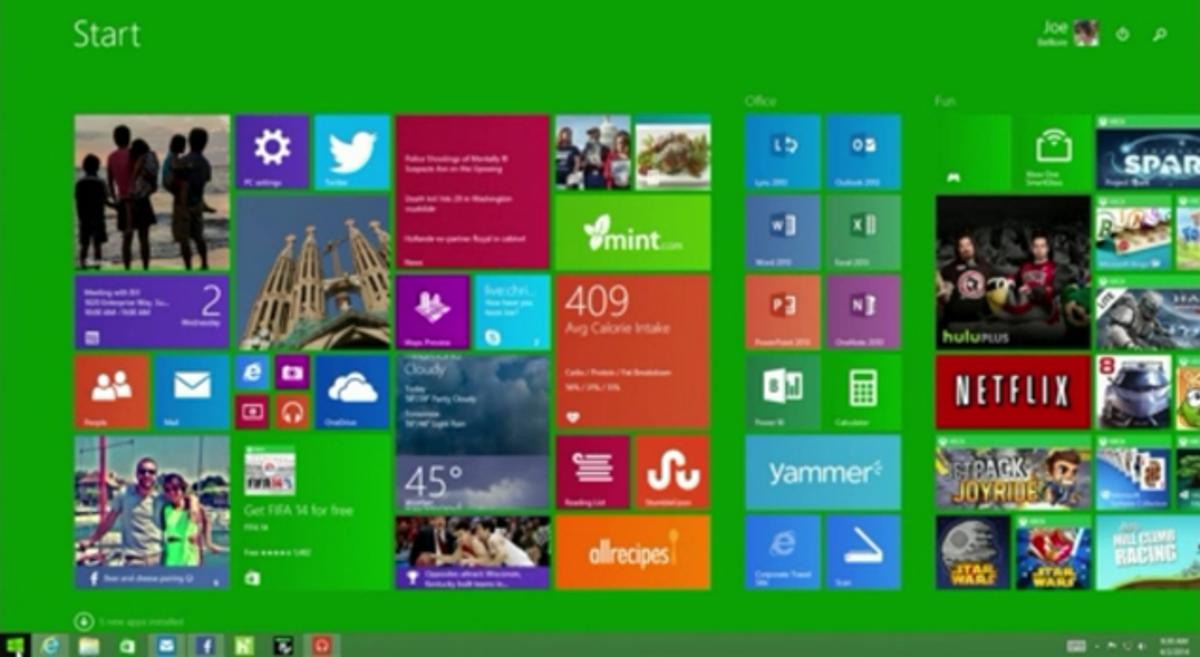Screen dimensions: 1200x657
Task: Open the Hulu Plus tile
Action: [x=1013, y=272]
